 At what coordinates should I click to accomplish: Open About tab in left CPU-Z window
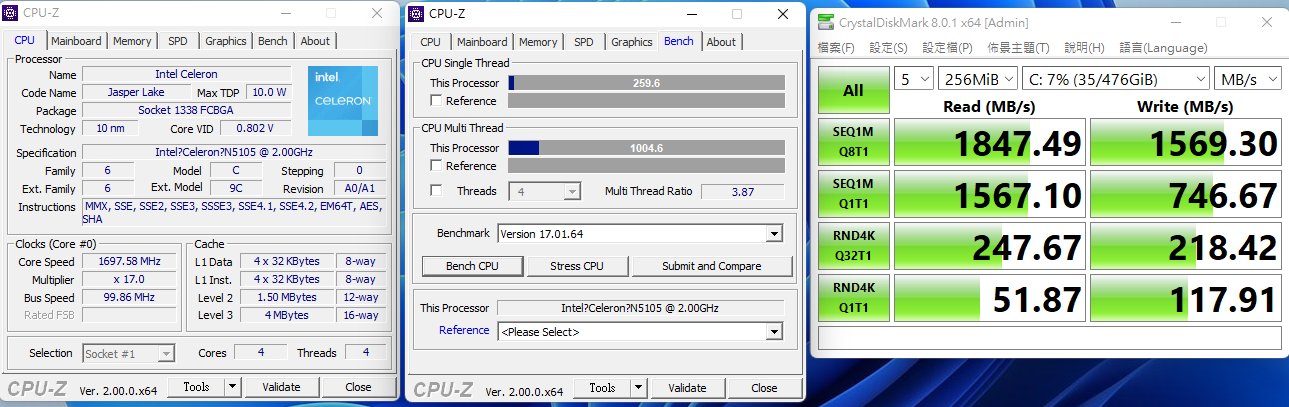(315, 41)
